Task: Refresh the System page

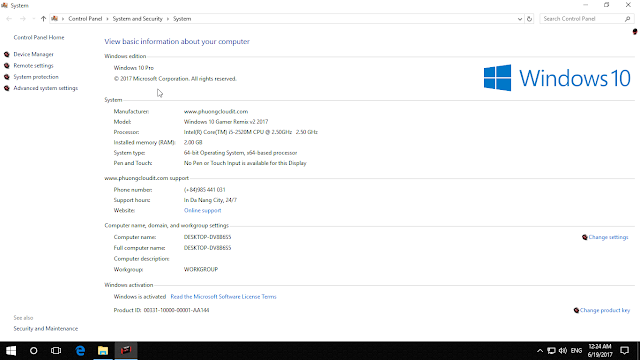Action: point(529,19)
